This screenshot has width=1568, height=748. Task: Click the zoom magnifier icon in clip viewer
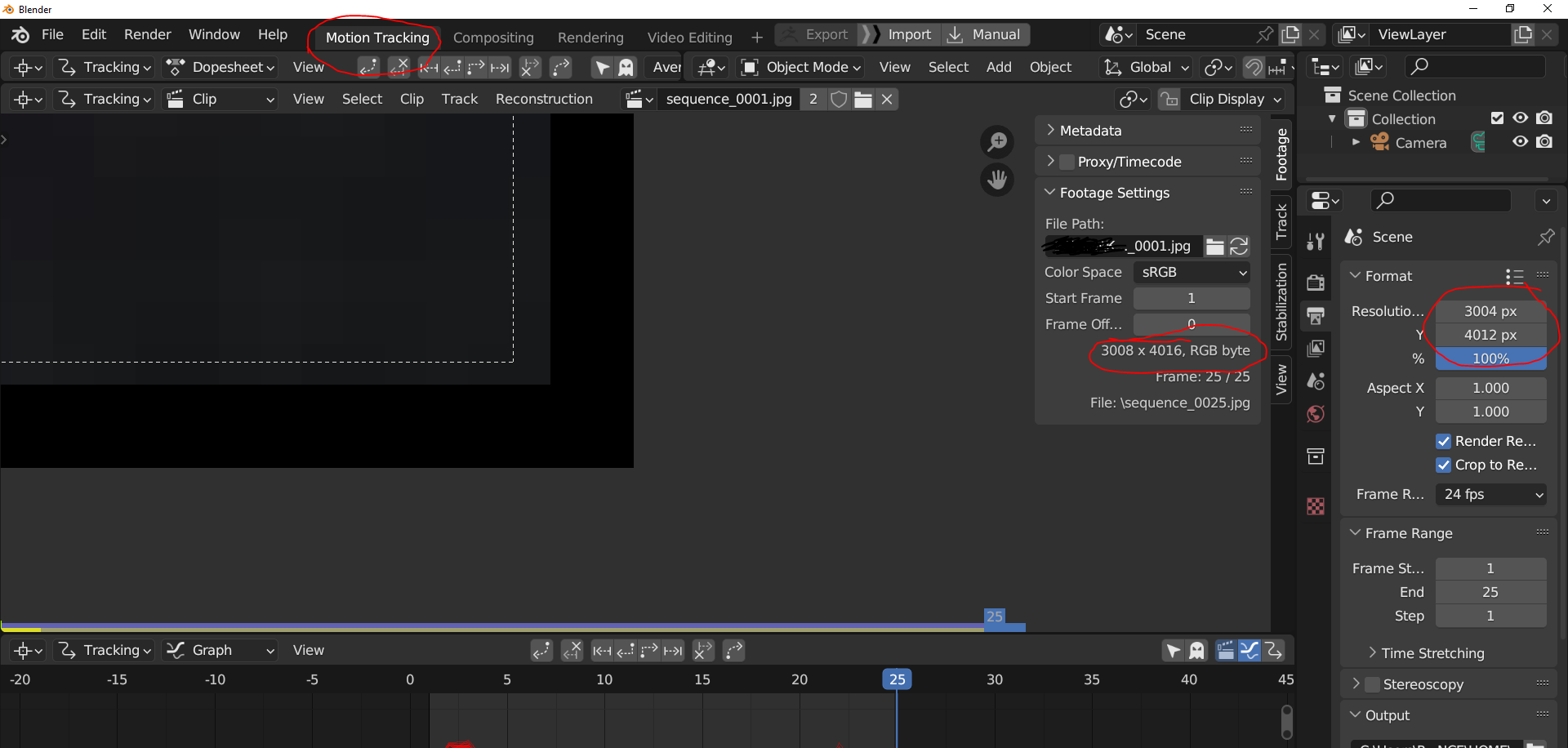(x=997, y=142)
